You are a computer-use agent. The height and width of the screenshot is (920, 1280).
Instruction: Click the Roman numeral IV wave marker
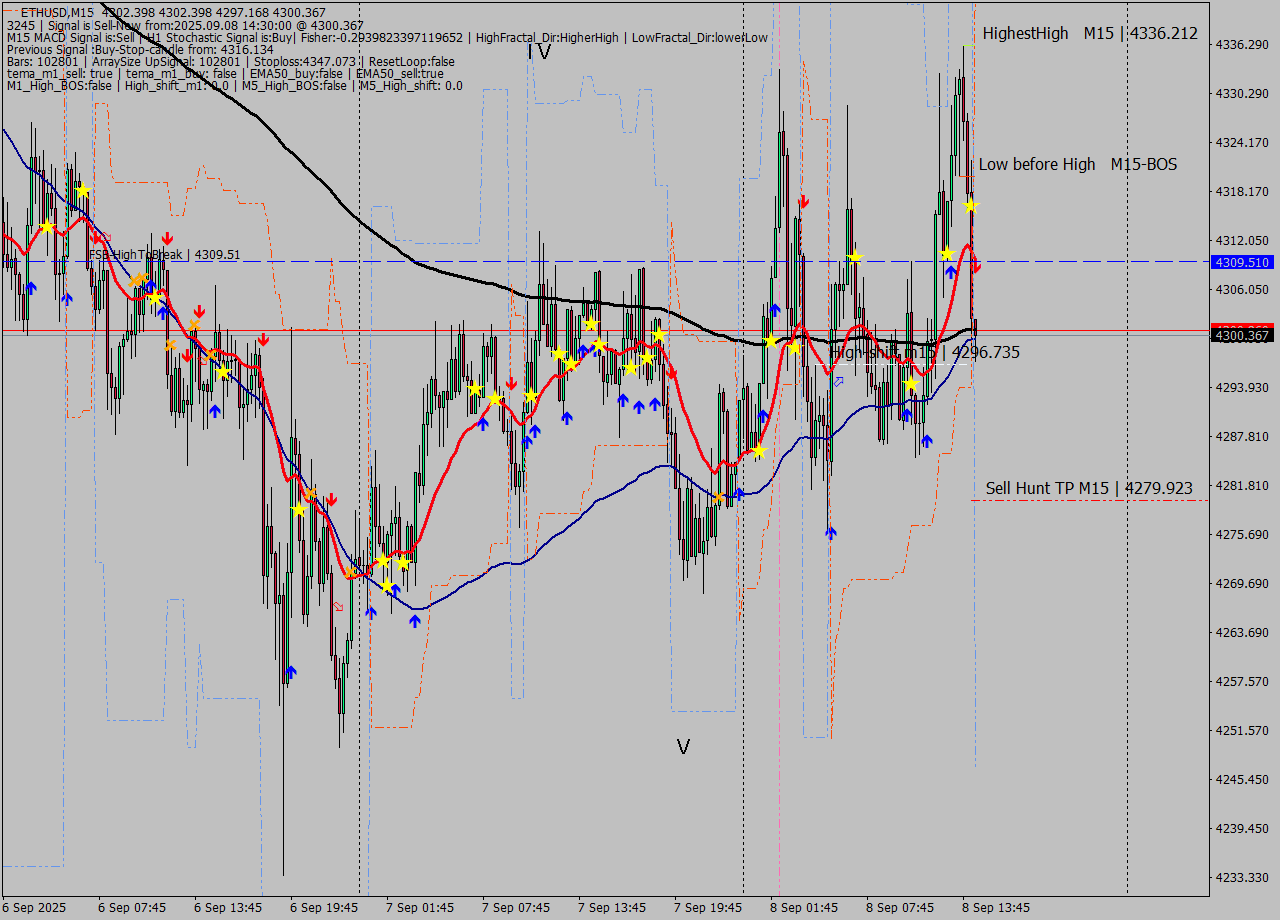tap(539, 52)
